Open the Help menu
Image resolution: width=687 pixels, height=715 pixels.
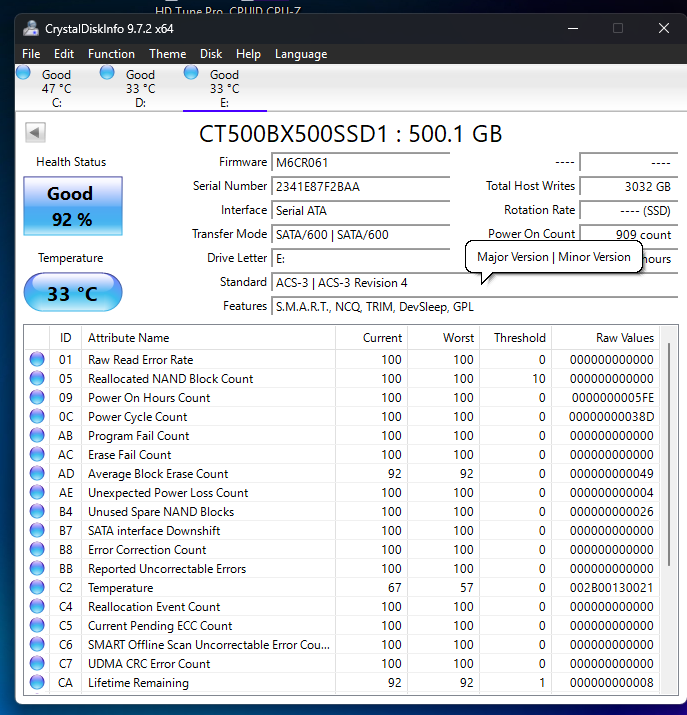pos(248,54)
